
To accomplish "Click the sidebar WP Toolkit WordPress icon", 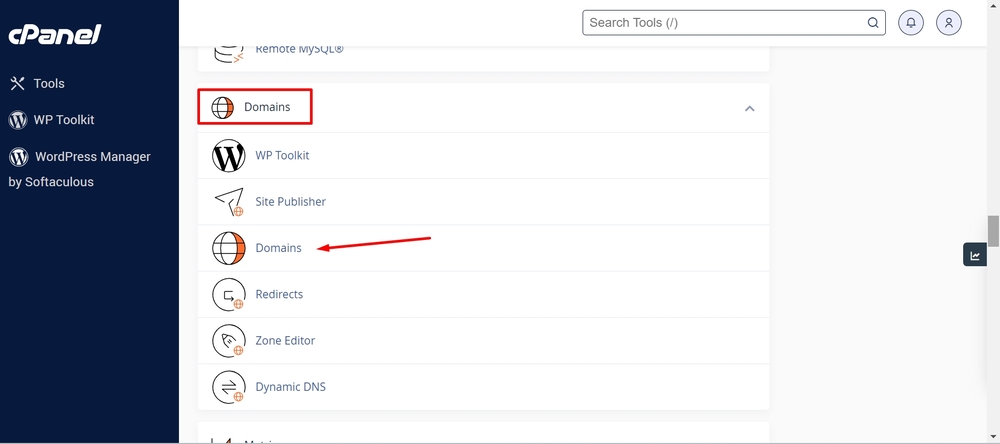I will coord(18,120).
